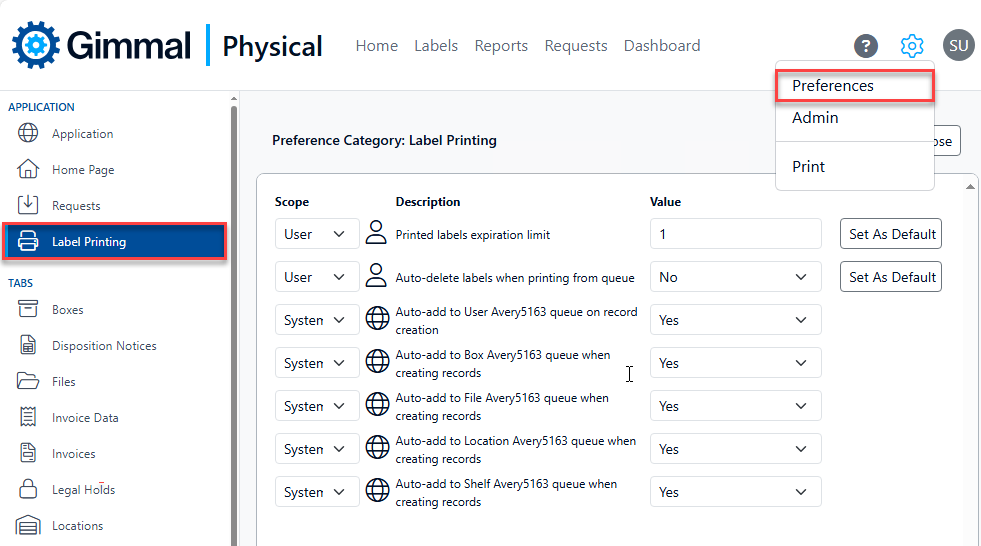Go to the Reports navigation link
981x546 pixels.
tap(501, 46)
